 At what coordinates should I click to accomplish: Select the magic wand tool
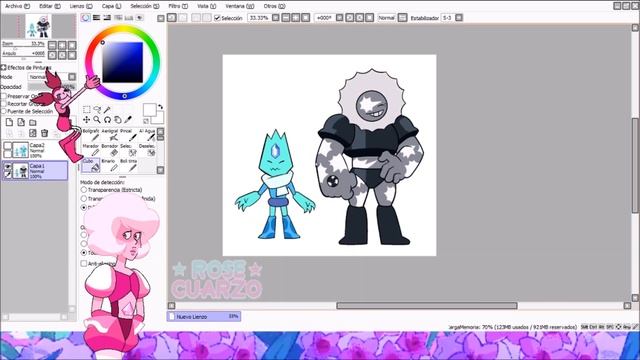107,109
